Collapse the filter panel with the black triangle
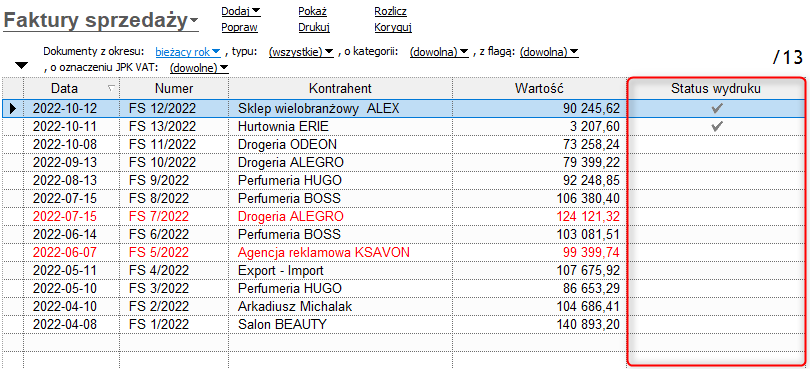 coord(21,66)
